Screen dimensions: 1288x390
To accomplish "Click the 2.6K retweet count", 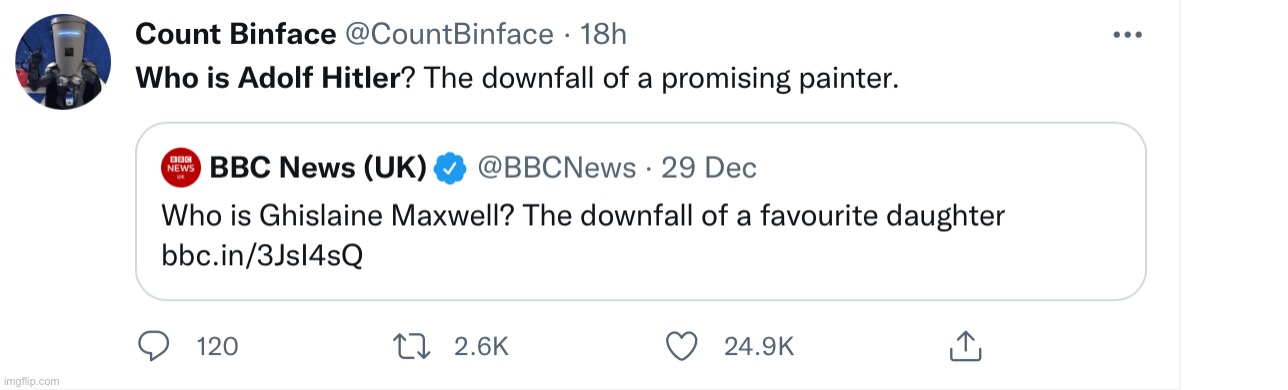I will click(x=481, y=347).
